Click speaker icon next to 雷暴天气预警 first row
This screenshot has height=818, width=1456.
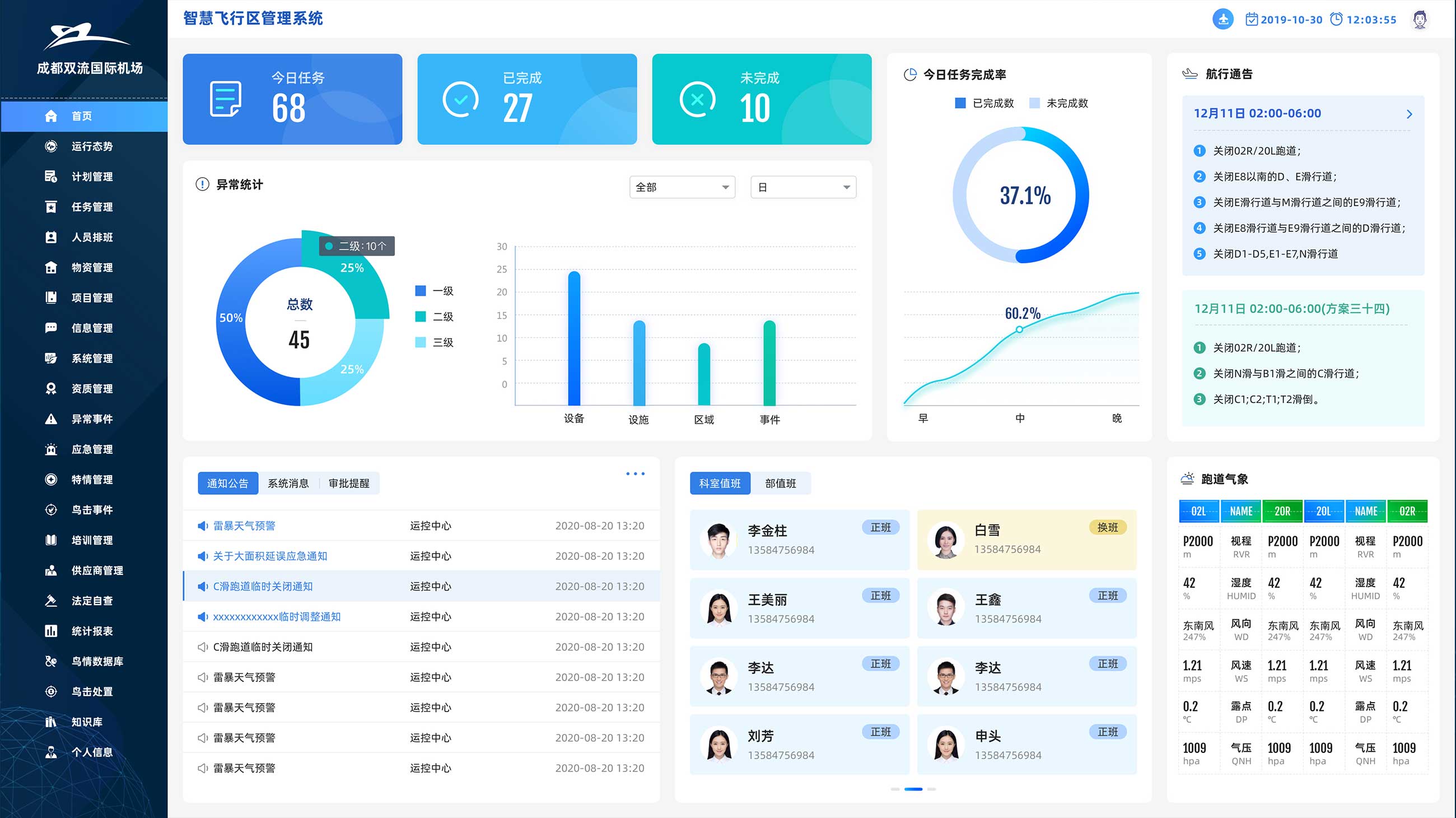[202, 526]
